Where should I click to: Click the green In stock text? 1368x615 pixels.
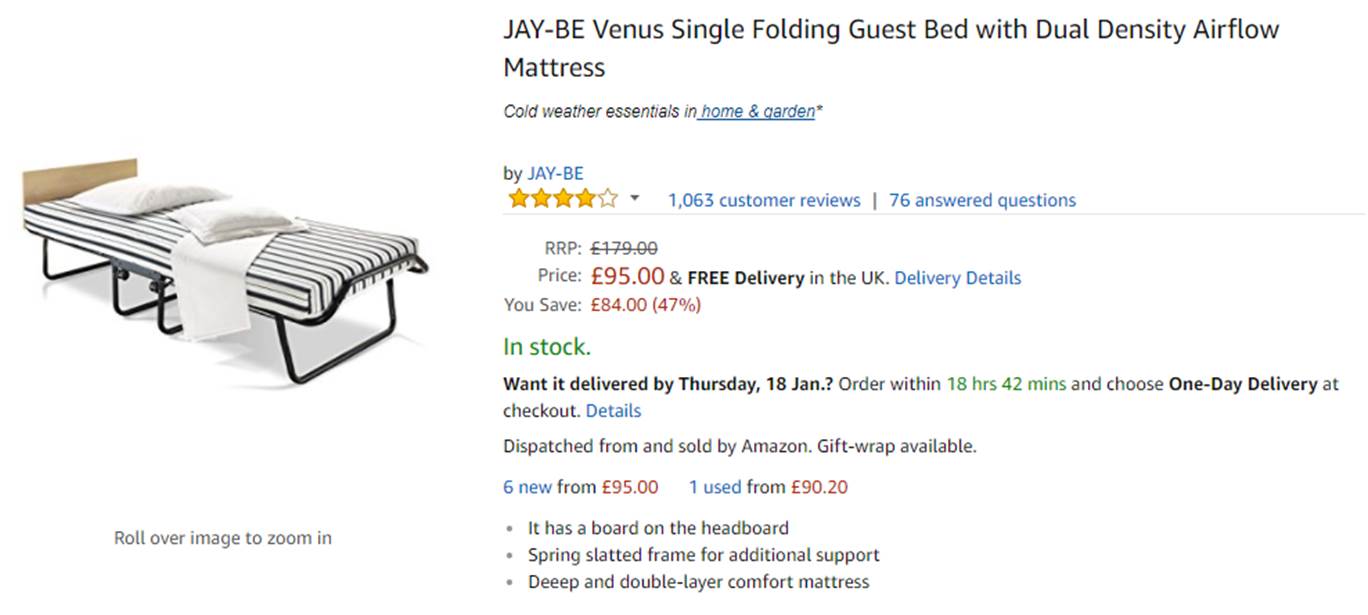tap(547, 347)
